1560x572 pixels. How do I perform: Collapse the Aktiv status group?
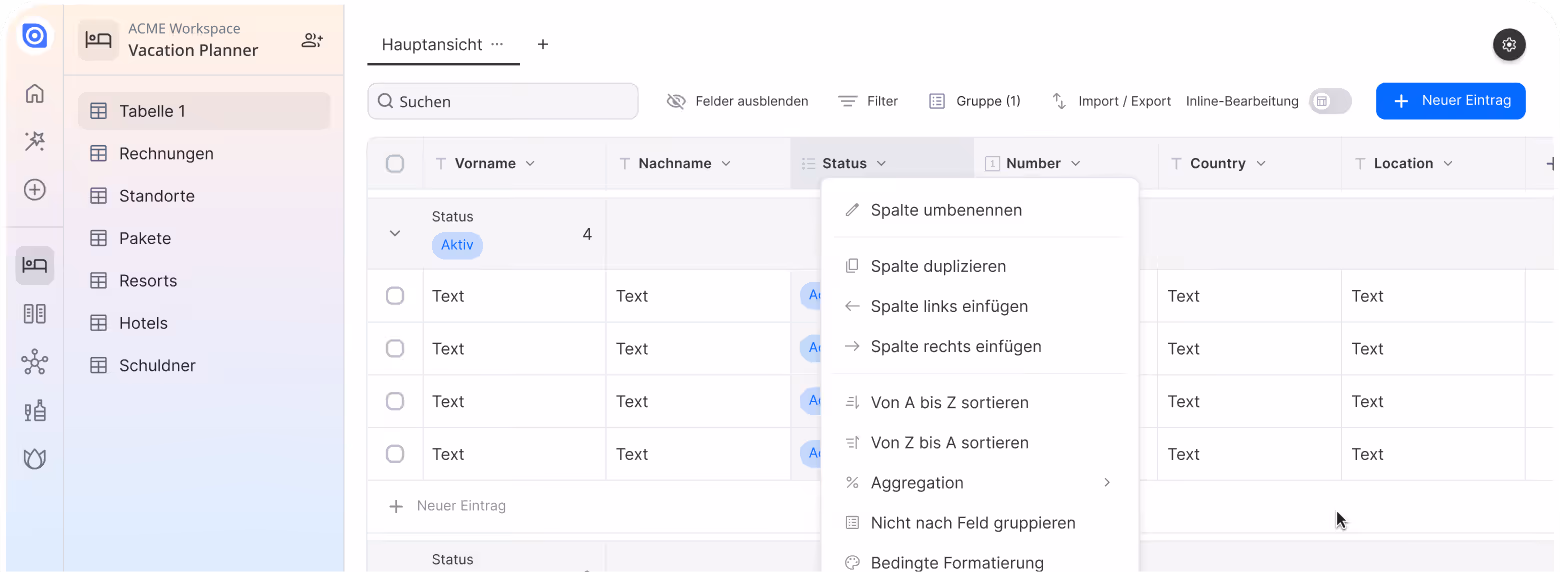coord(395,233)
